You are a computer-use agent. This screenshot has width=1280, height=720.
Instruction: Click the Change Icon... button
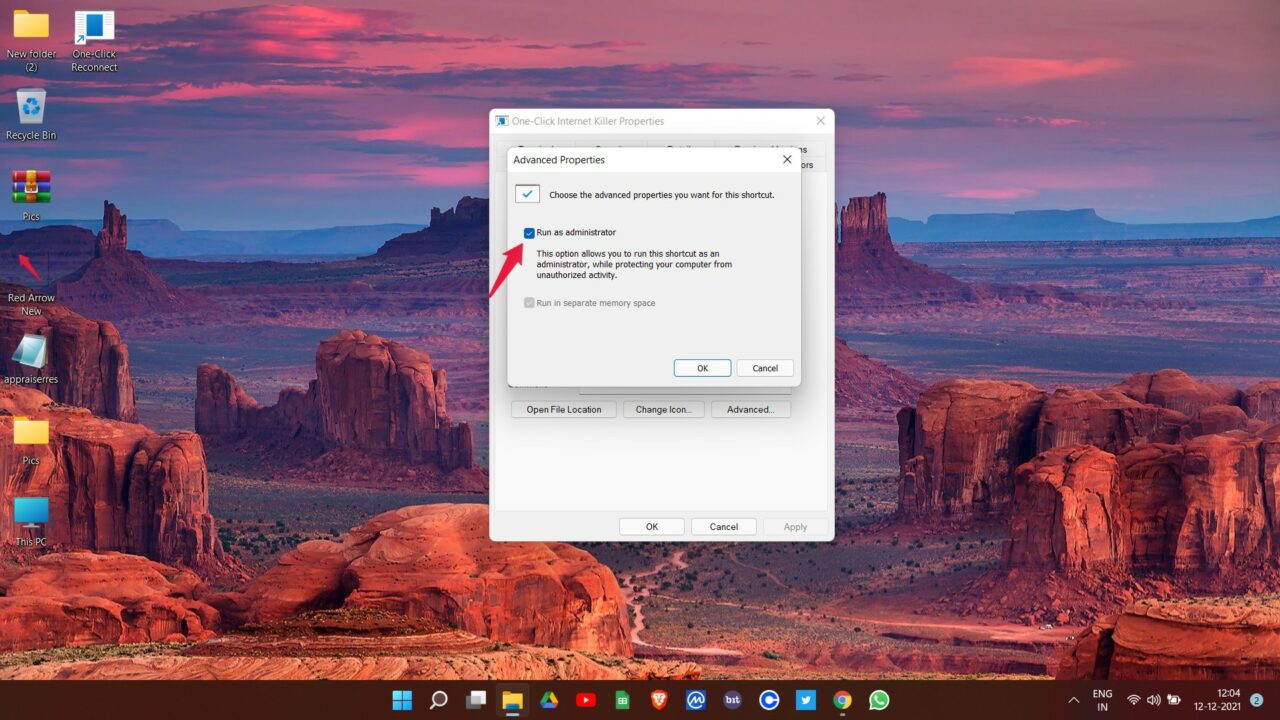click(664, 409)
